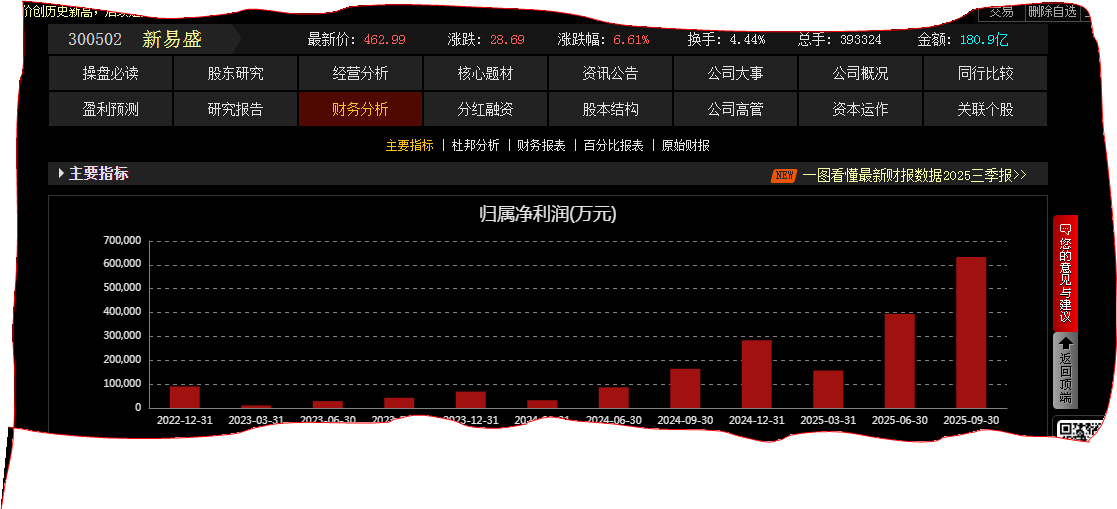The image size is (1117, 509).
Task: Open the 分红融资 section
Action: (x=485, y=109)
